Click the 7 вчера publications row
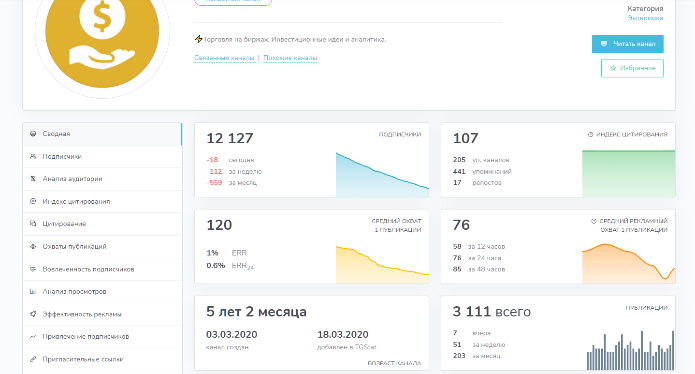 pyautogui.click(x=472, y=333)
